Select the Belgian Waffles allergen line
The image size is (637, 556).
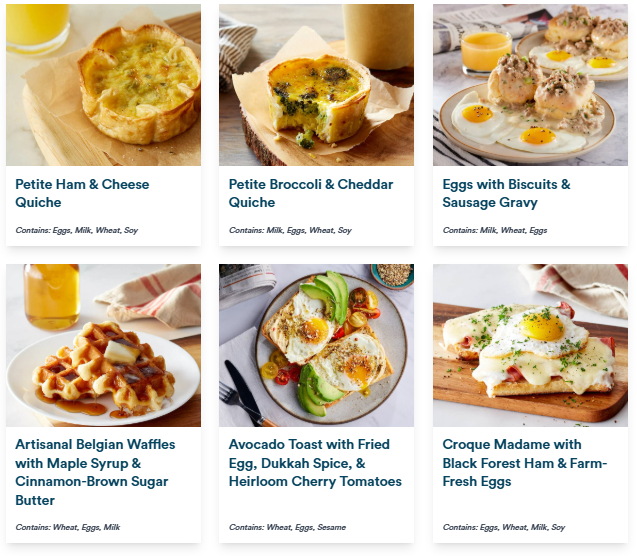point(68,527)
